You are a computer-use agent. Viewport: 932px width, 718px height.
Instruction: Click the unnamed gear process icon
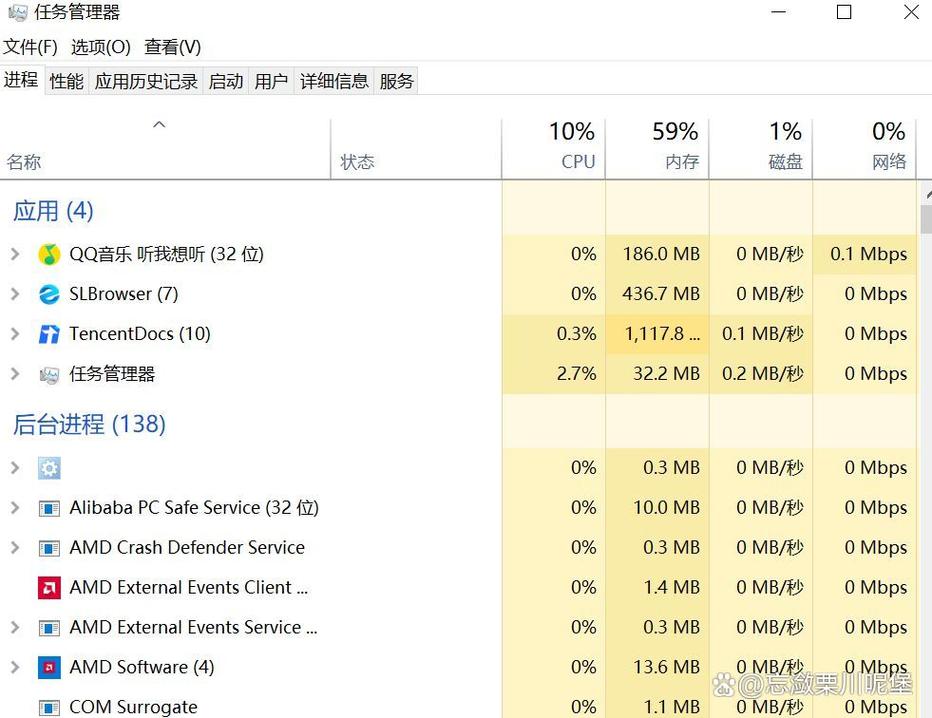pyautogui.click(x=49, y=468)
